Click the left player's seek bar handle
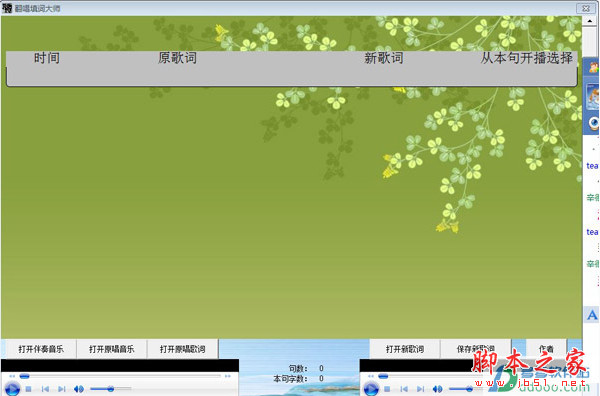The width and height of the screenshot is (600, 396). click(24, 376)
